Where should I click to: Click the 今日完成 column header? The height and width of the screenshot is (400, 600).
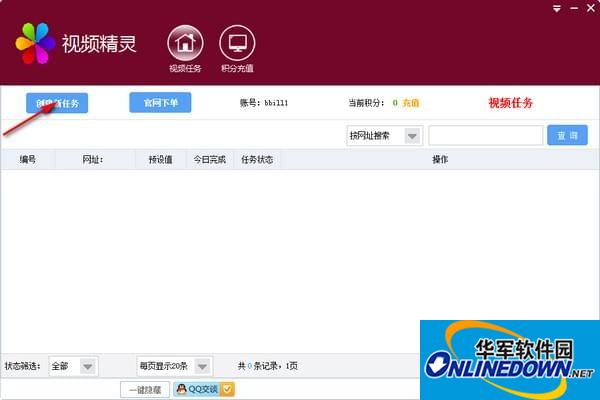pyautogui.click(x=209, y=159)
